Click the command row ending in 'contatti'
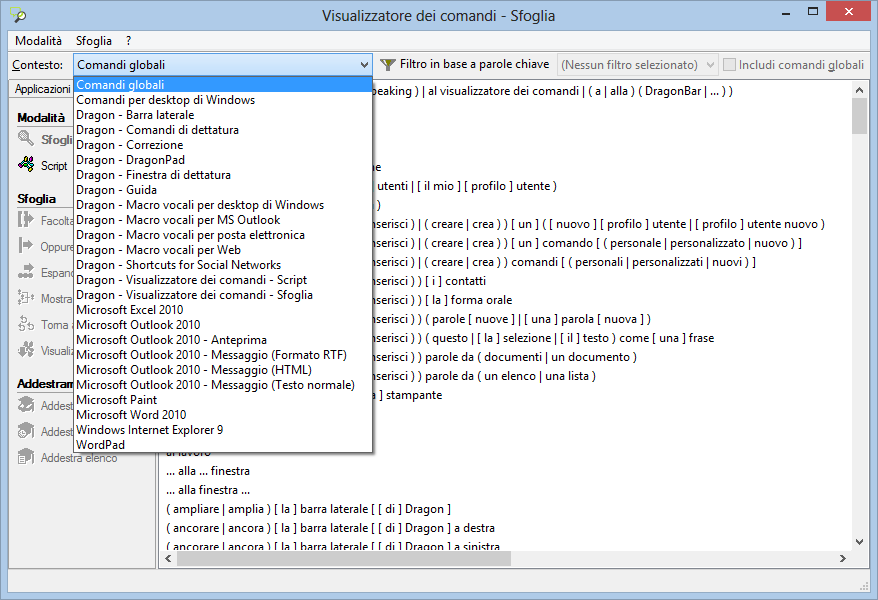This screenshot has height=600, width=878. click(x=429, y=281)
